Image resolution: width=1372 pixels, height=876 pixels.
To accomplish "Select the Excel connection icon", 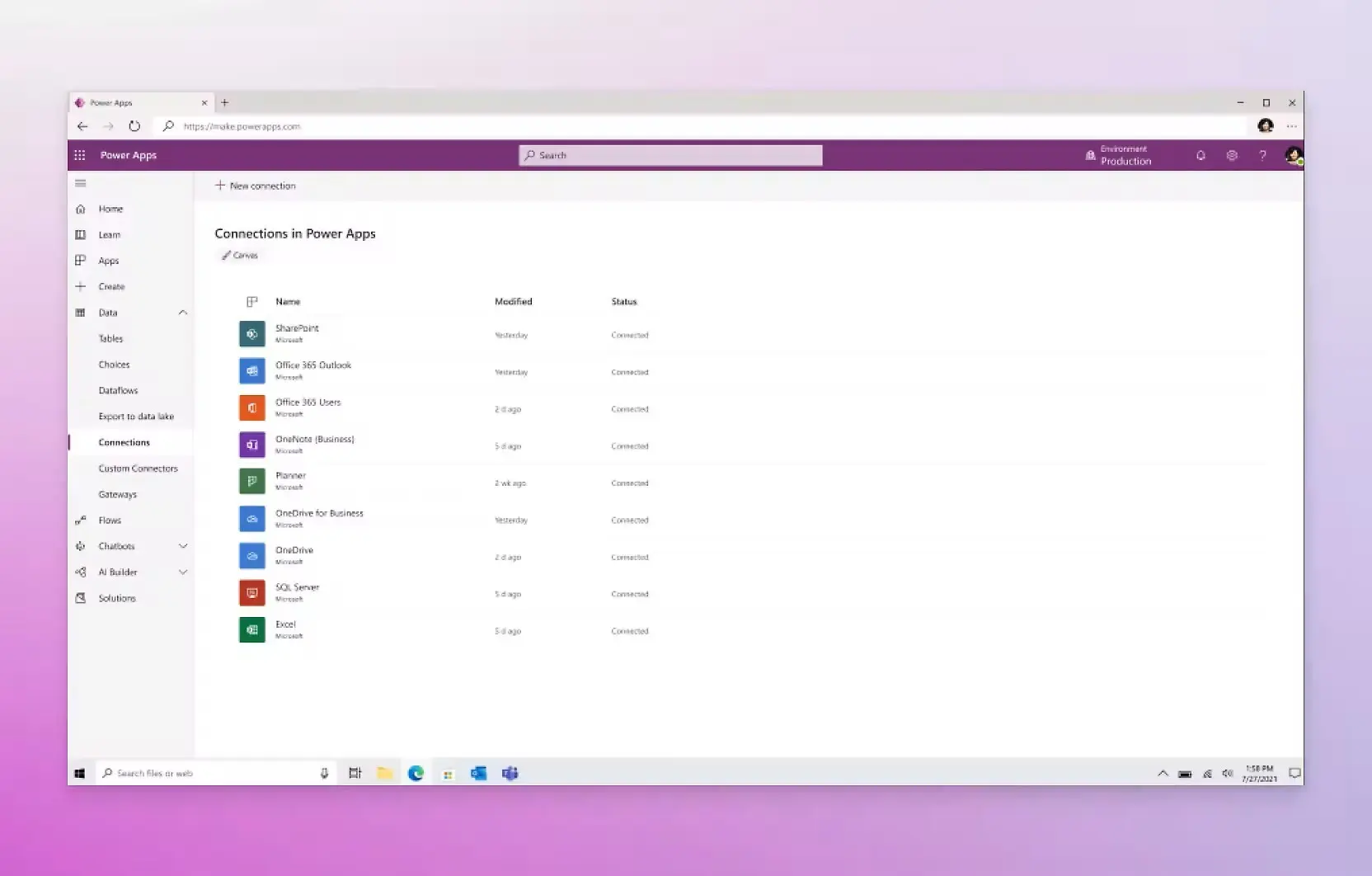I will 252,630.
